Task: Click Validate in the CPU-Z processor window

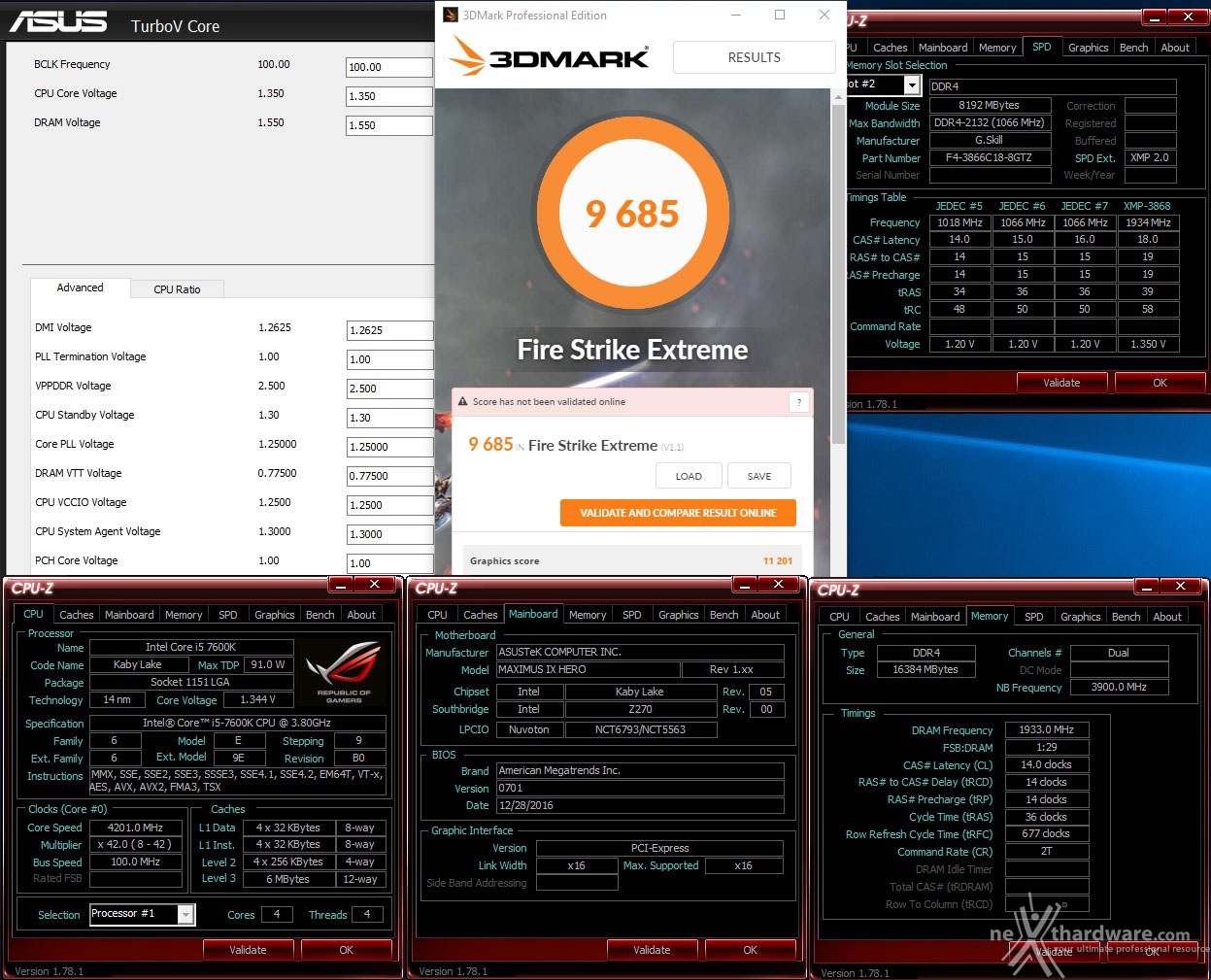Action: click(x=248, y=950)
